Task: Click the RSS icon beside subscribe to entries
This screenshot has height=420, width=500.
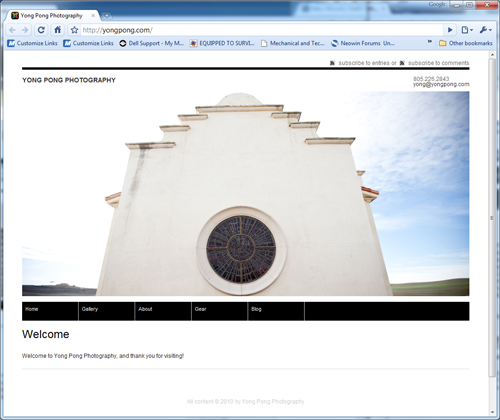Action: pyautogui.click(x=332, y=63)
